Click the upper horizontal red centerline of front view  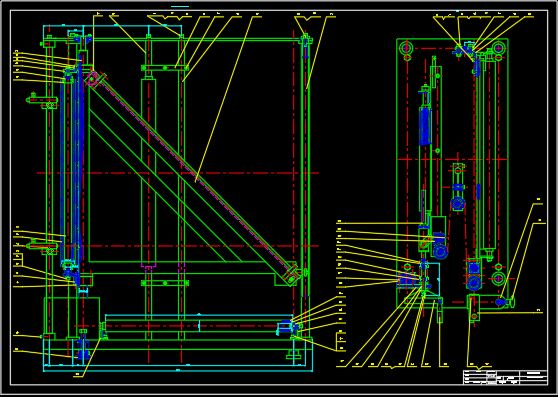[x=178, y=173]
